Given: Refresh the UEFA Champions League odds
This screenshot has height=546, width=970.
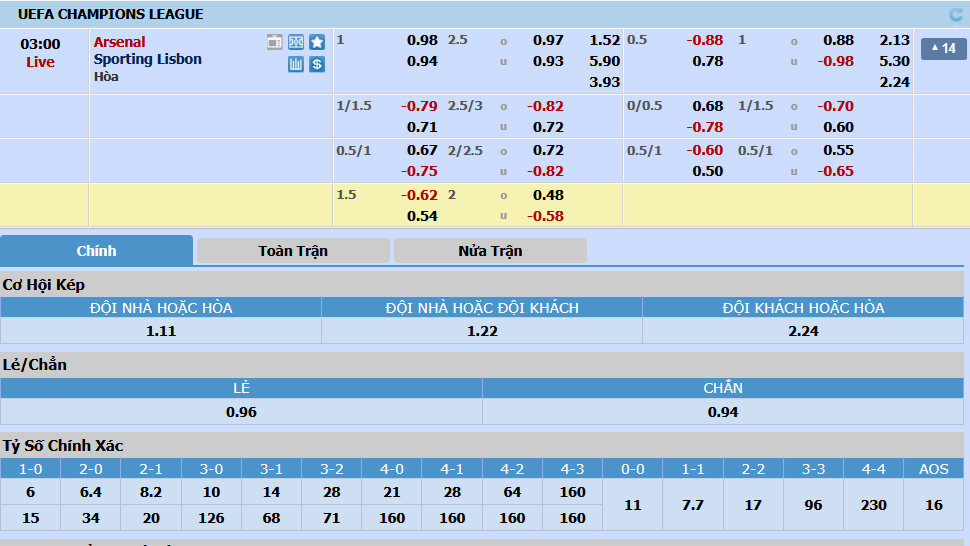Looking at the screenshot, I should tap(956, 14).
